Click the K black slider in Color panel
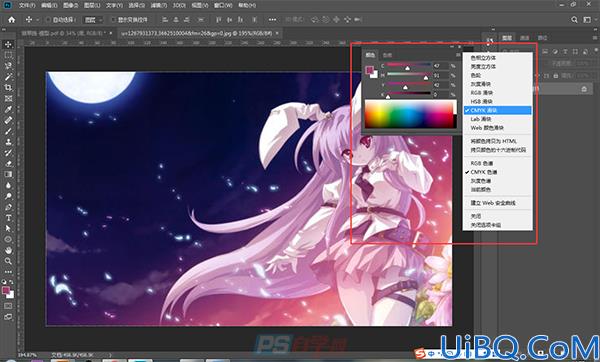The image size is (600, 362). (409, 94)
